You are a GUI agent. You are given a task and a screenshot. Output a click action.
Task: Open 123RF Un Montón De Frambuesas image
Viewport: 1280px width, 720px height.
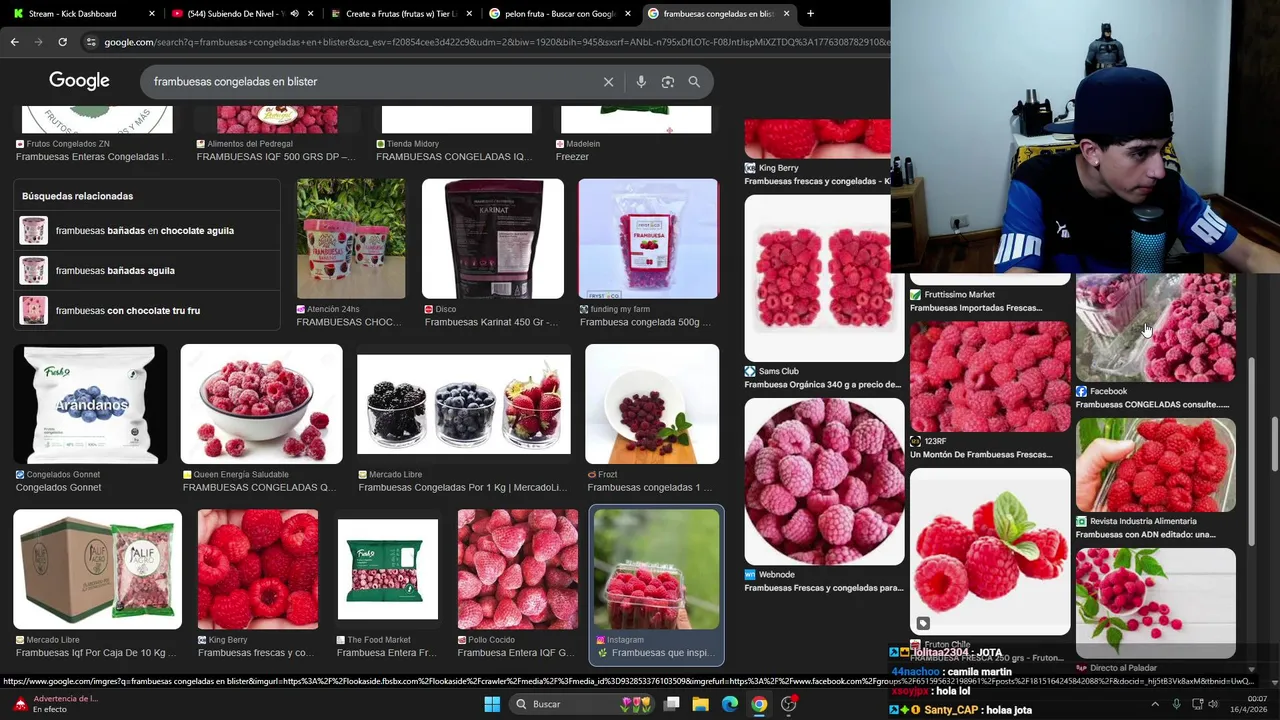[990, 377]
